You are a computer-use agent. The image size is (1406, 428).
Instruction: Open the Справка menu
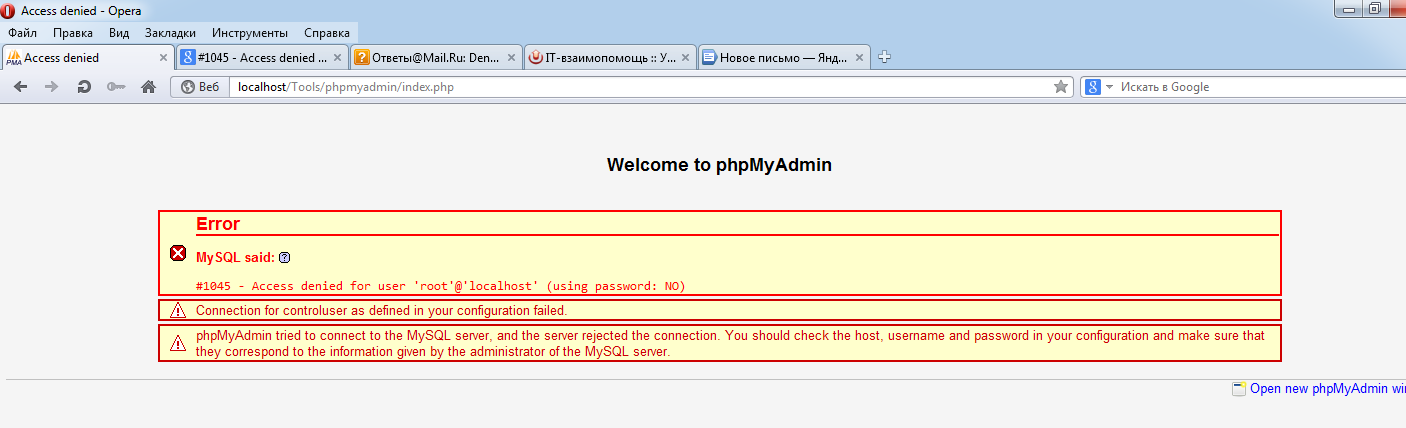pyautogui.click(x=327, y=33)
